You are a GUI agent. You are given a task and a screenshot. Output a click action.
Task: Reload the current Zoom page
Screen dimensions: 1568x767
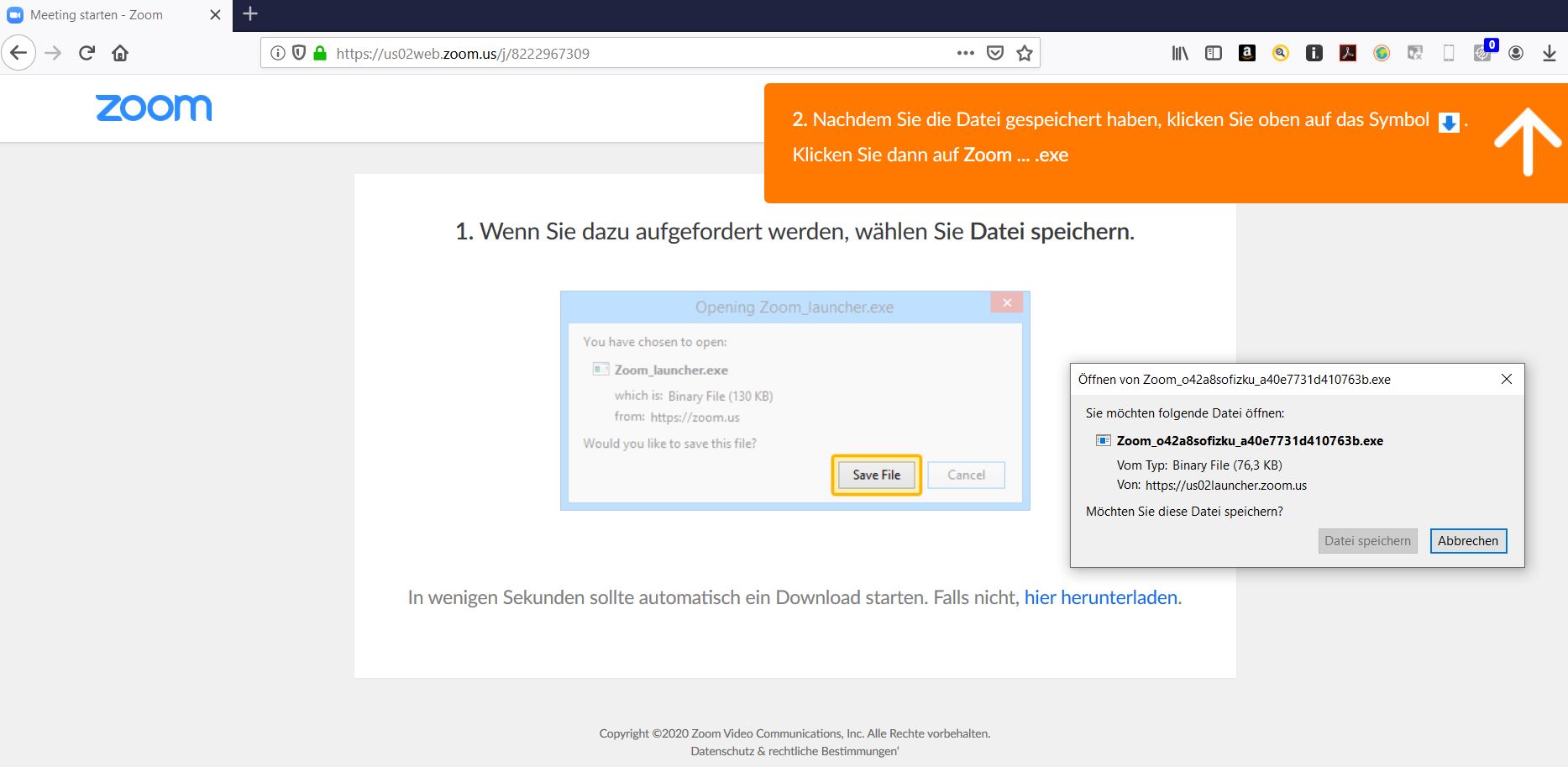pos(87,53)
